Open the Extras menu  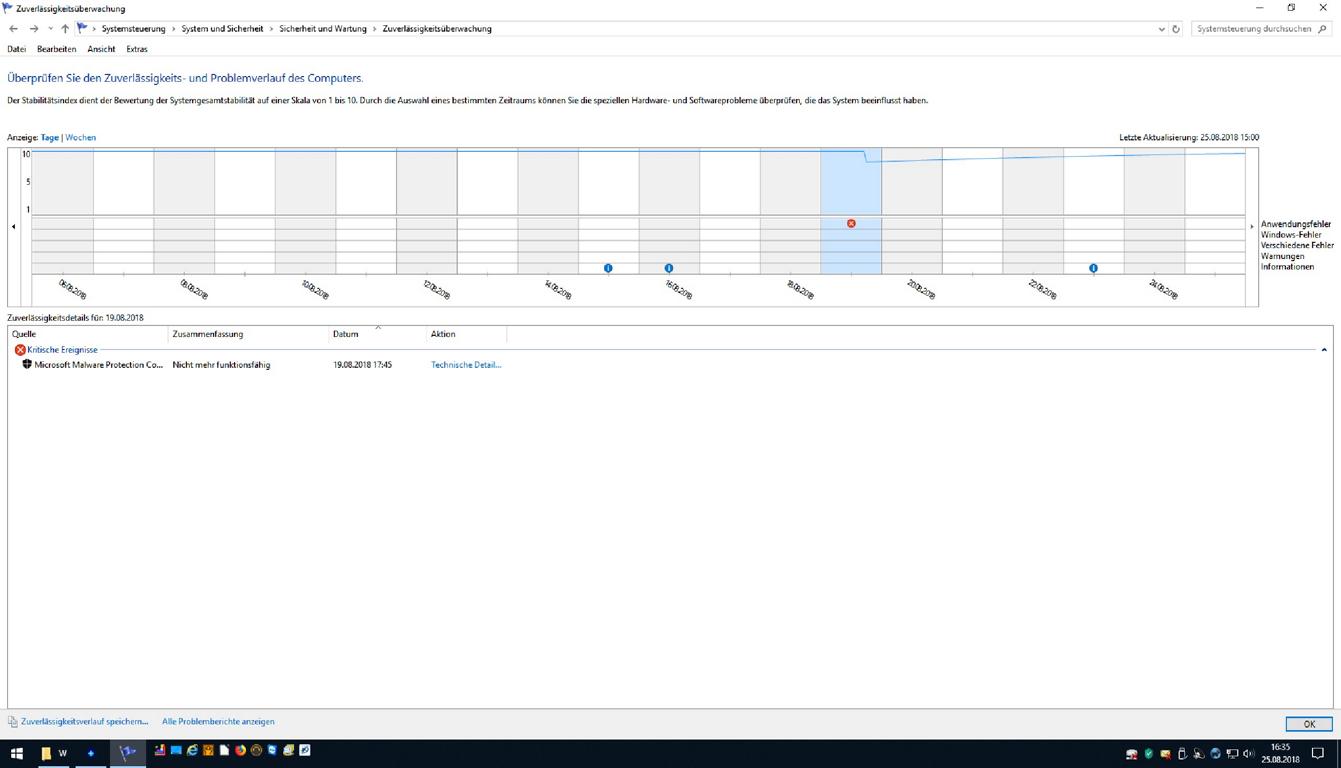click(136, 49)
